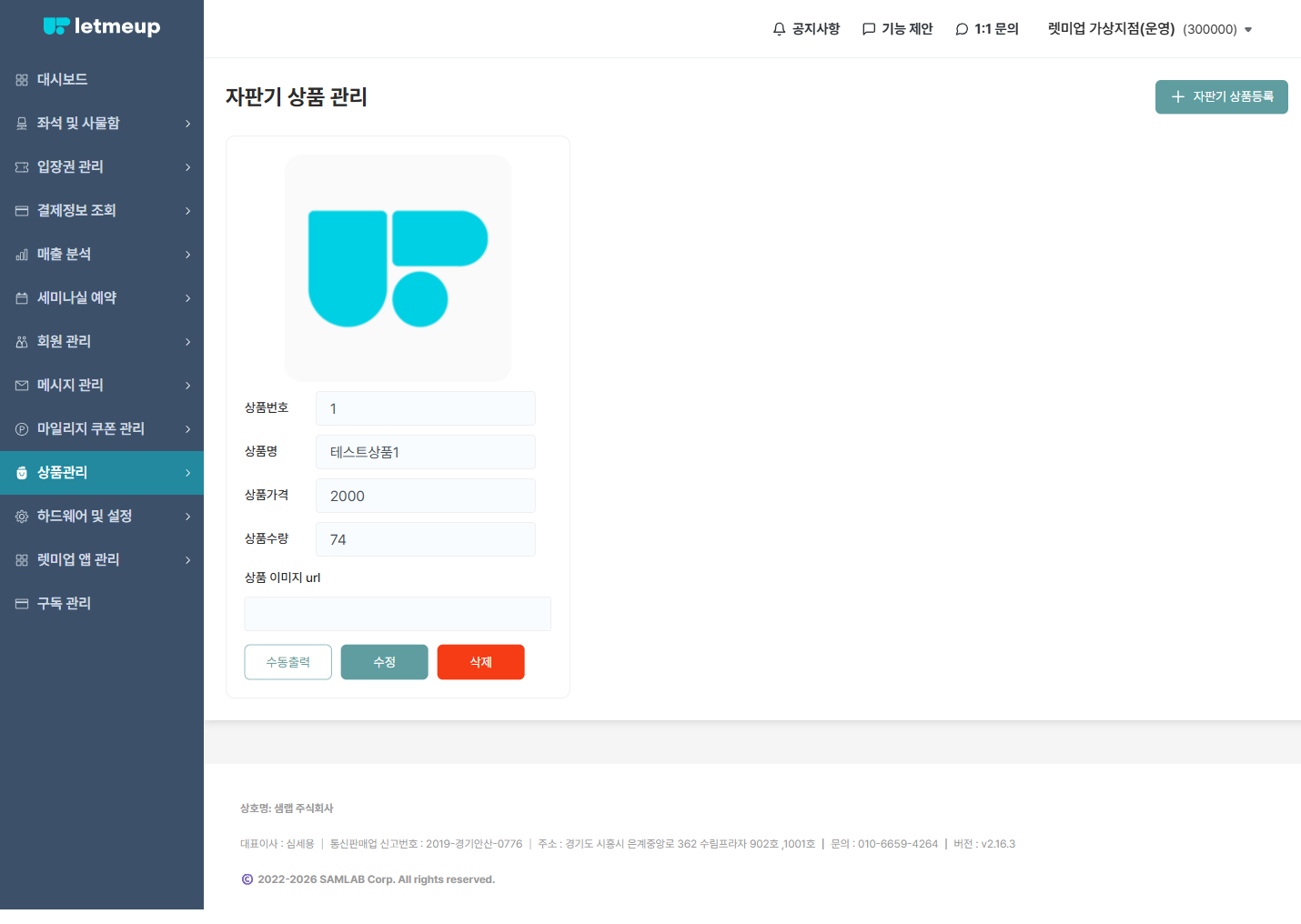Expand the 입장권 관리 chevron
The width and height of the screenshot is (1301, 924).
click(188, 167)
